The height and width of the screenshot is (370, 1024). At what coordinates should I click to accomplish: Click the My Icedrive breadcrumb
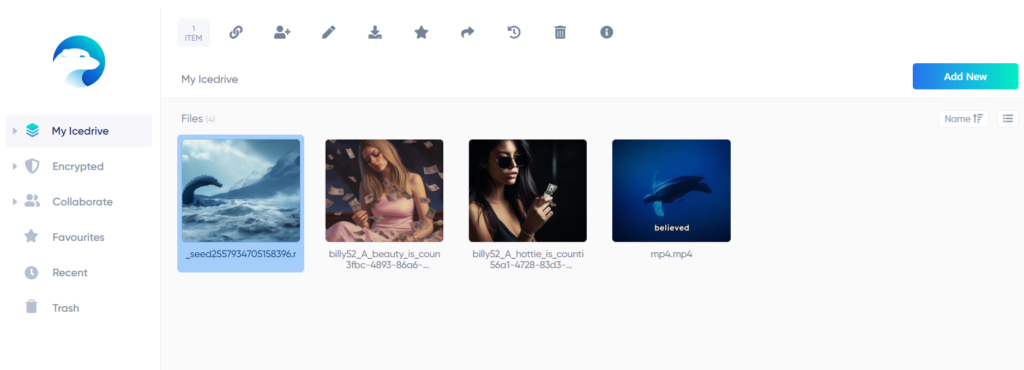pos(210,80)
